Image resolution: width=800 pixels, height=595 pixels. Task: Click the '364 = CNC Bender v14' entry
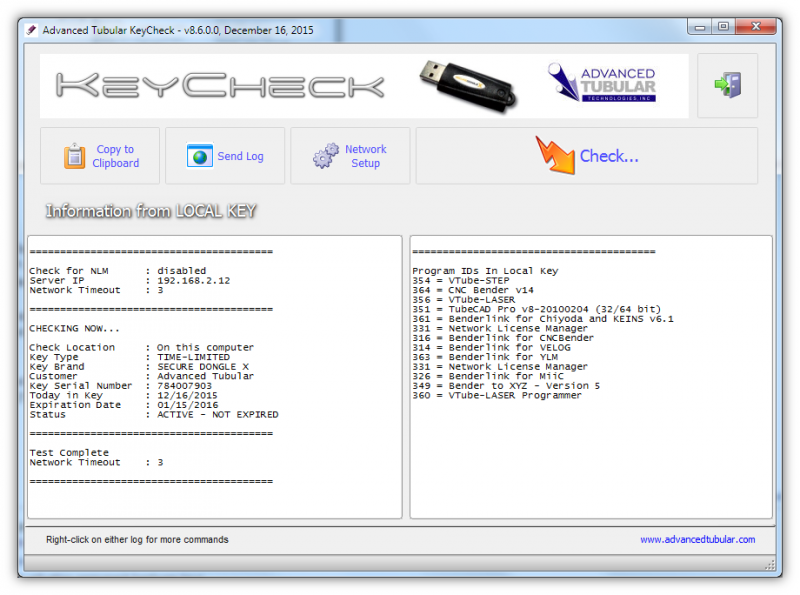coord(473,290)
